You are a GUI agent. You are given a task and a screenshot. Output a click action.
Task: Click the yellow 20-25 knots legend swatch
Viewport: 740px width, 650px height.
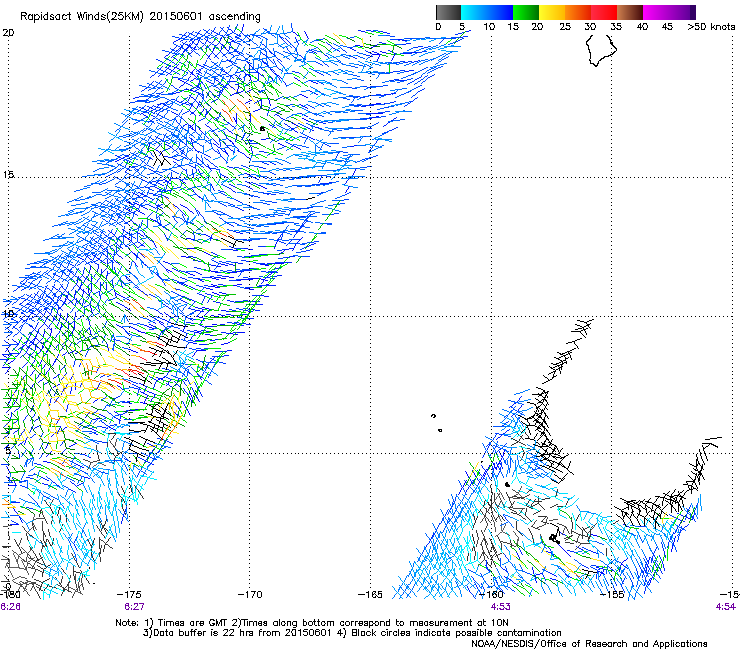click(x=552, y=12)
